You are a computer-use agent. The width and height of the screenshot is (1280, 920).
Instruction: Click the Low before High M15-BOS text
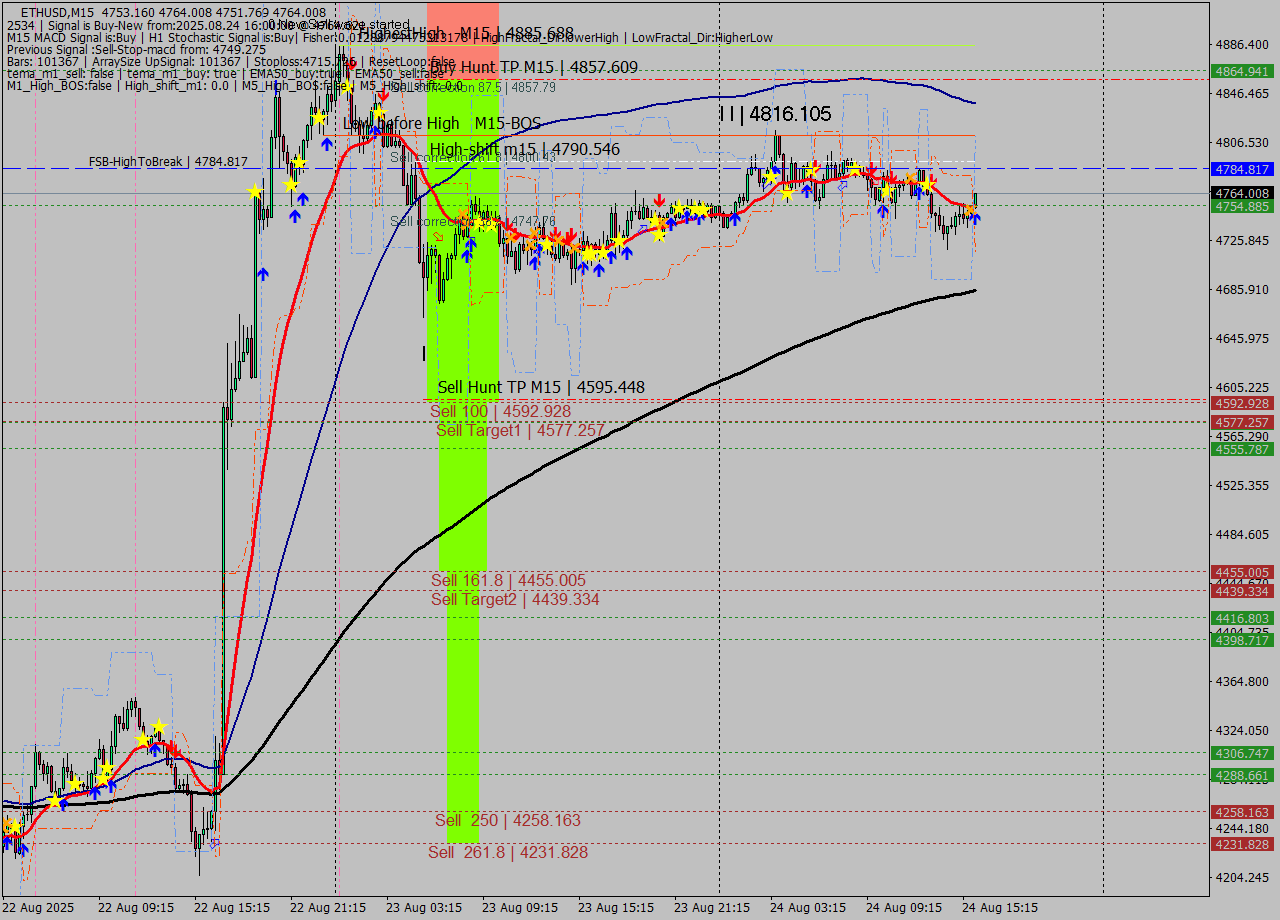click(440, 123)
